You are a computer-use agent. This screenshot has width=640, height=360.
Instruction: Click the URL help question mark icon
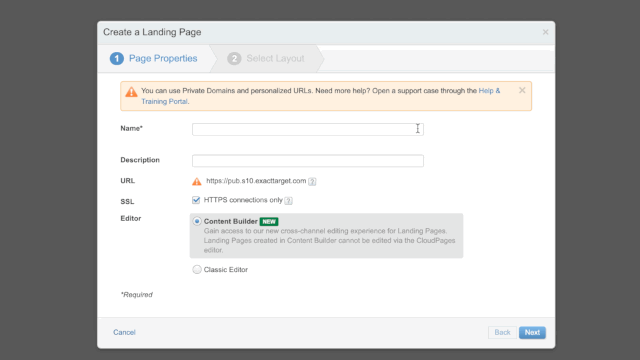point(312,182)
